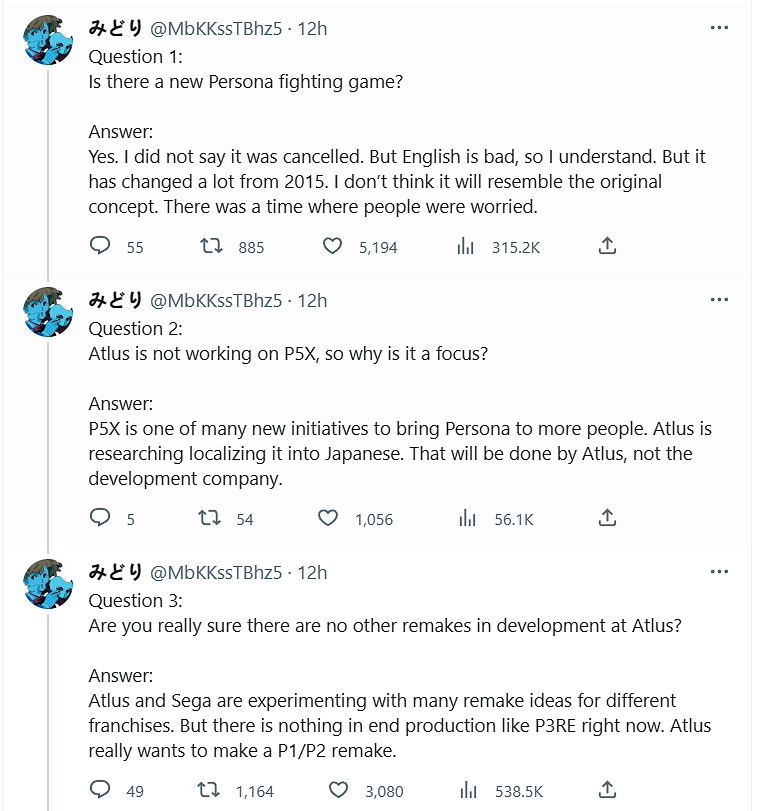Share the Question 1 tweet
Image resolution: width=759 pixels, height=811 pixels.
coord(607,246)
